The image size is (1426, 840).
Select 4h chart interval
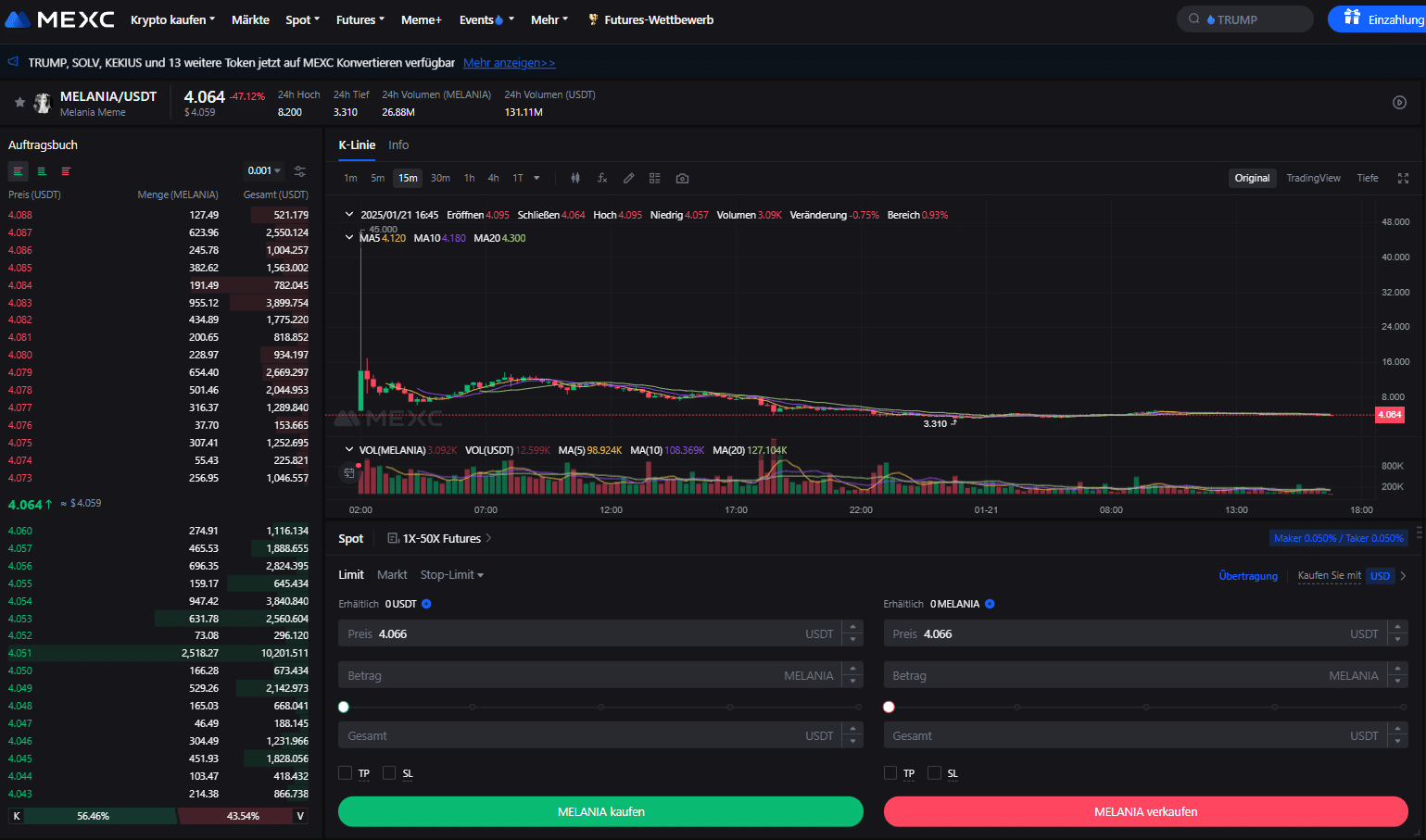point(493,178)
